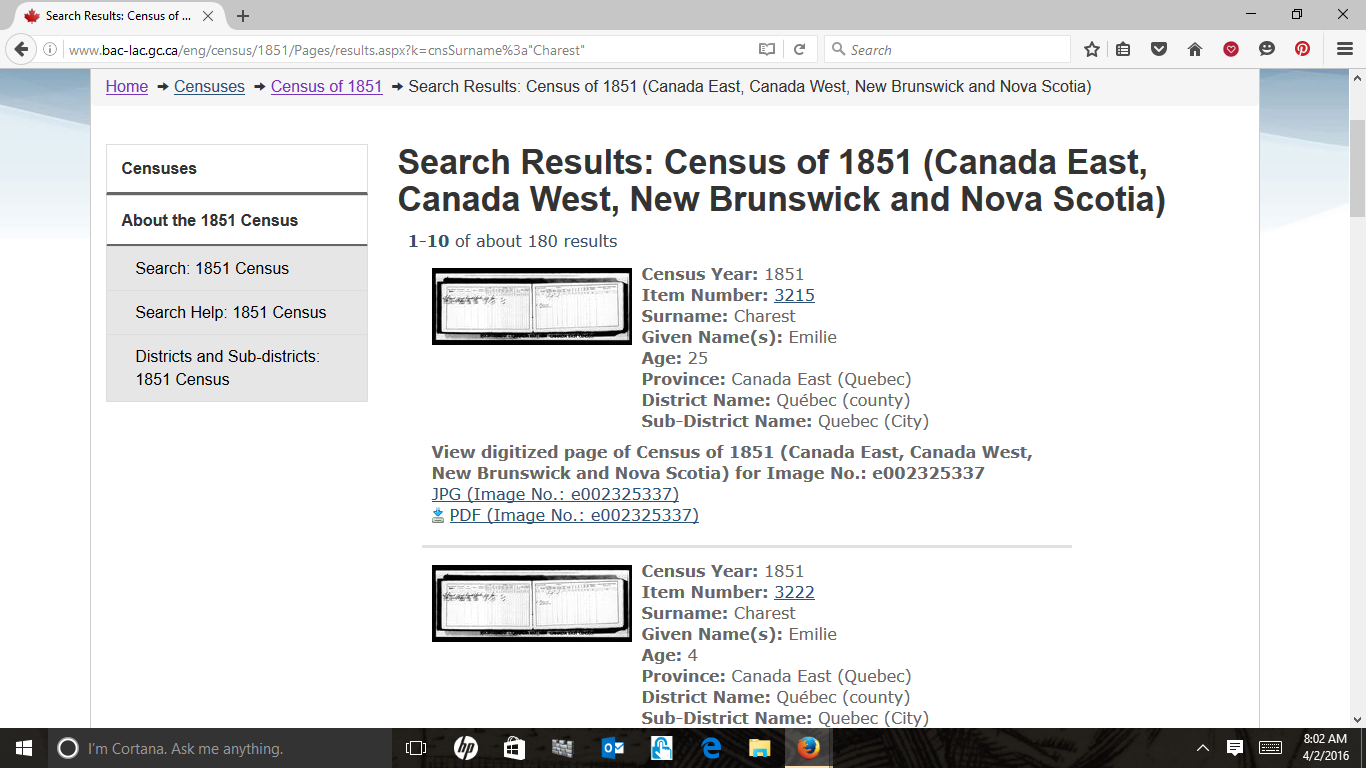The width and height of the screenshot is (1366, 768).
Task: Open Windows Store from taskbar
Action: 514,748
